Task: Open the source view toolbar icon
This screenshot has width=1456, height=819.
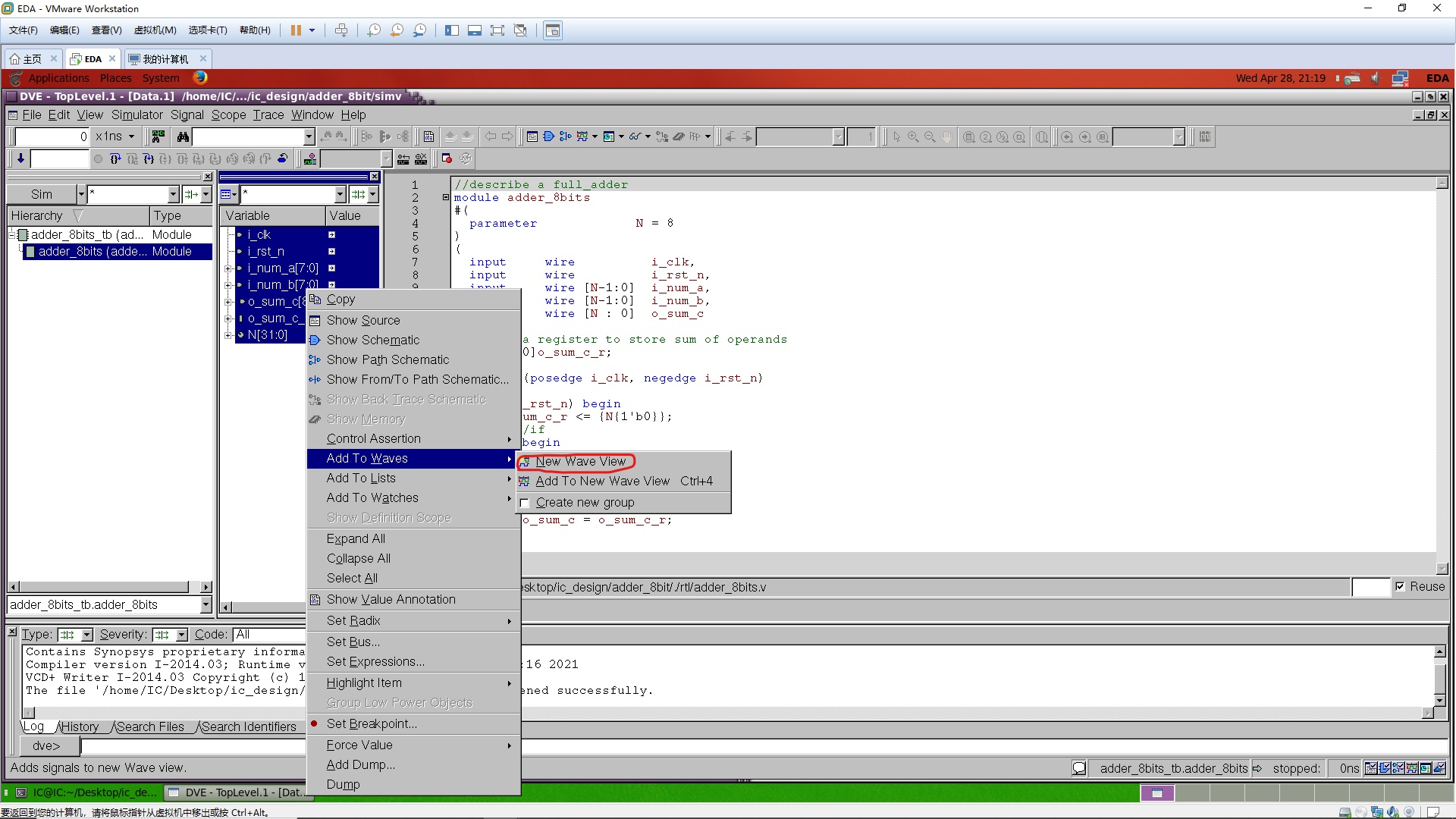Action: pos(532,136)
